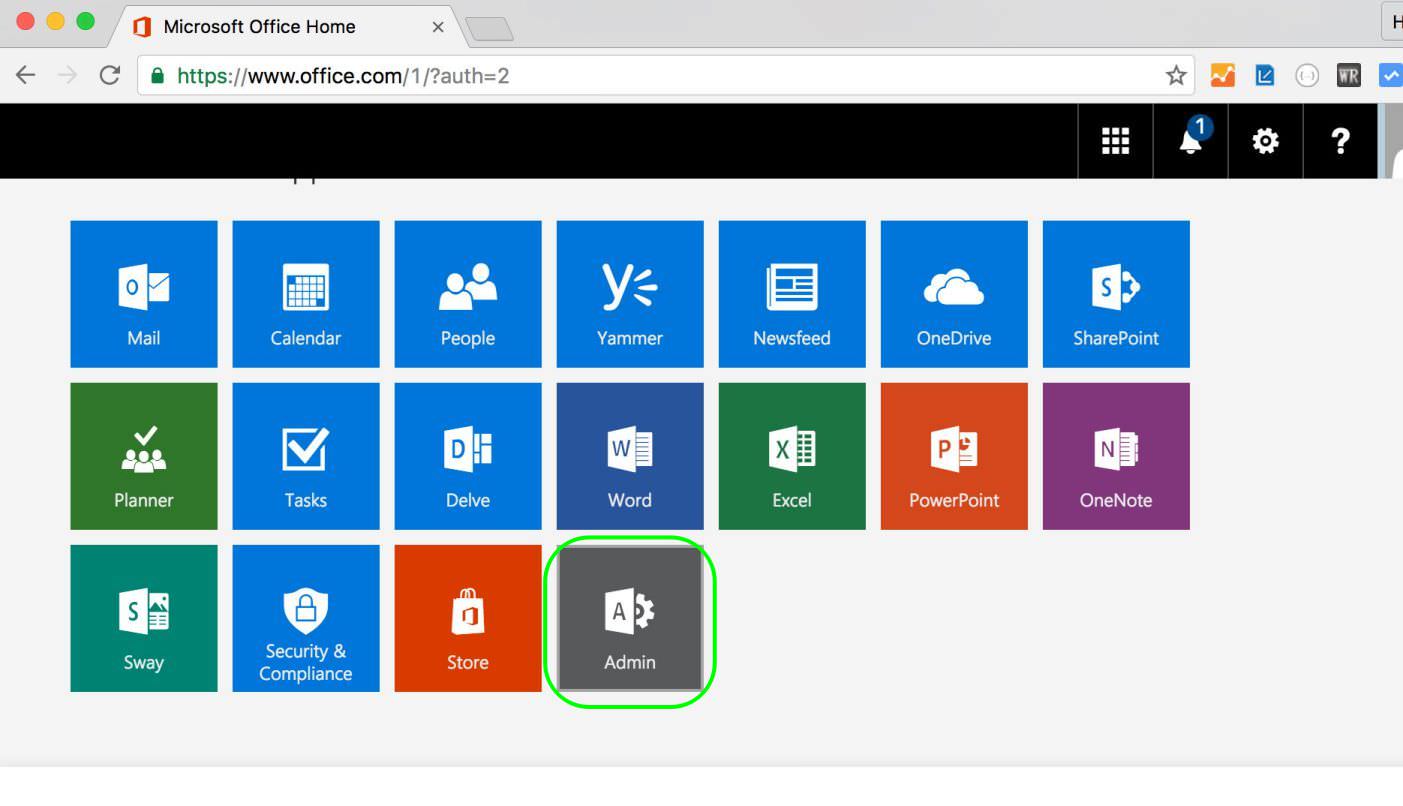Open the OneNote tile
The image size is (1403, 806).
(1115, 456)
